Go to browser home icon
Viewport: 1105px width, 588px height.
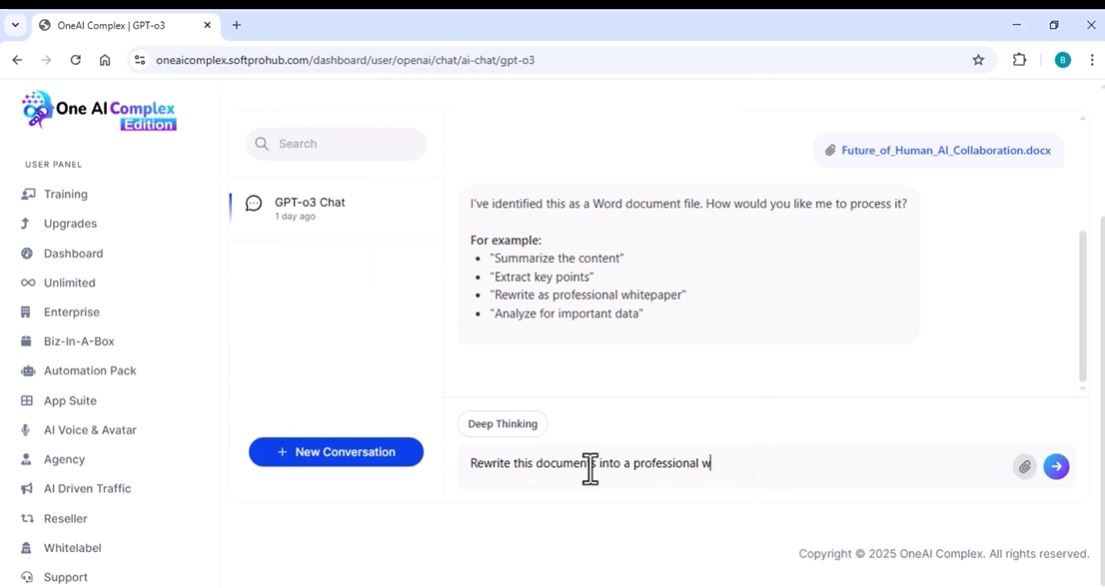pyautogui.click(x=105, y=60)
